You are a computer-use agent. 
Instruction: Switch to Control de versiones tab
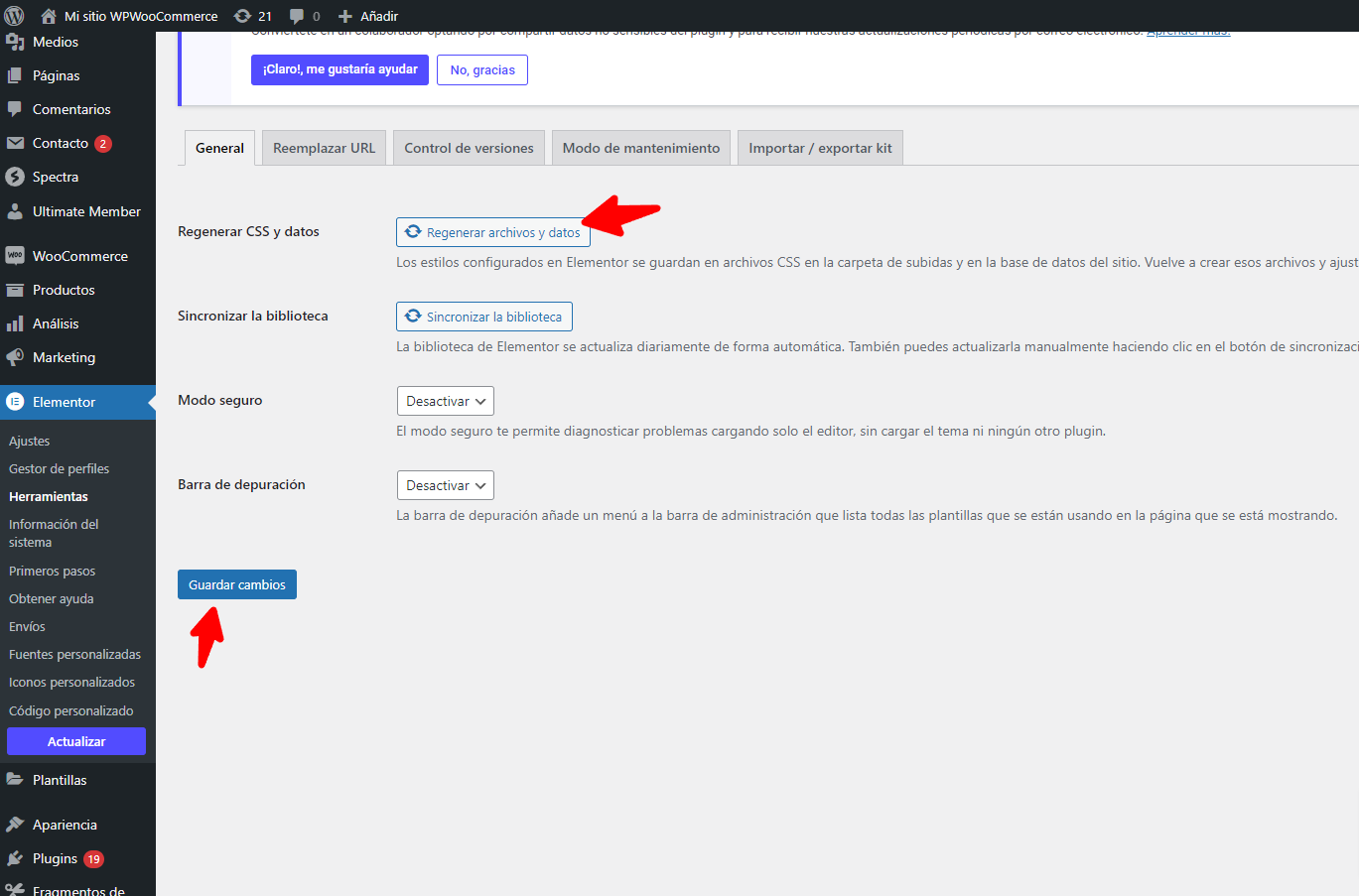pyautogui.click(x=469, y=148)
